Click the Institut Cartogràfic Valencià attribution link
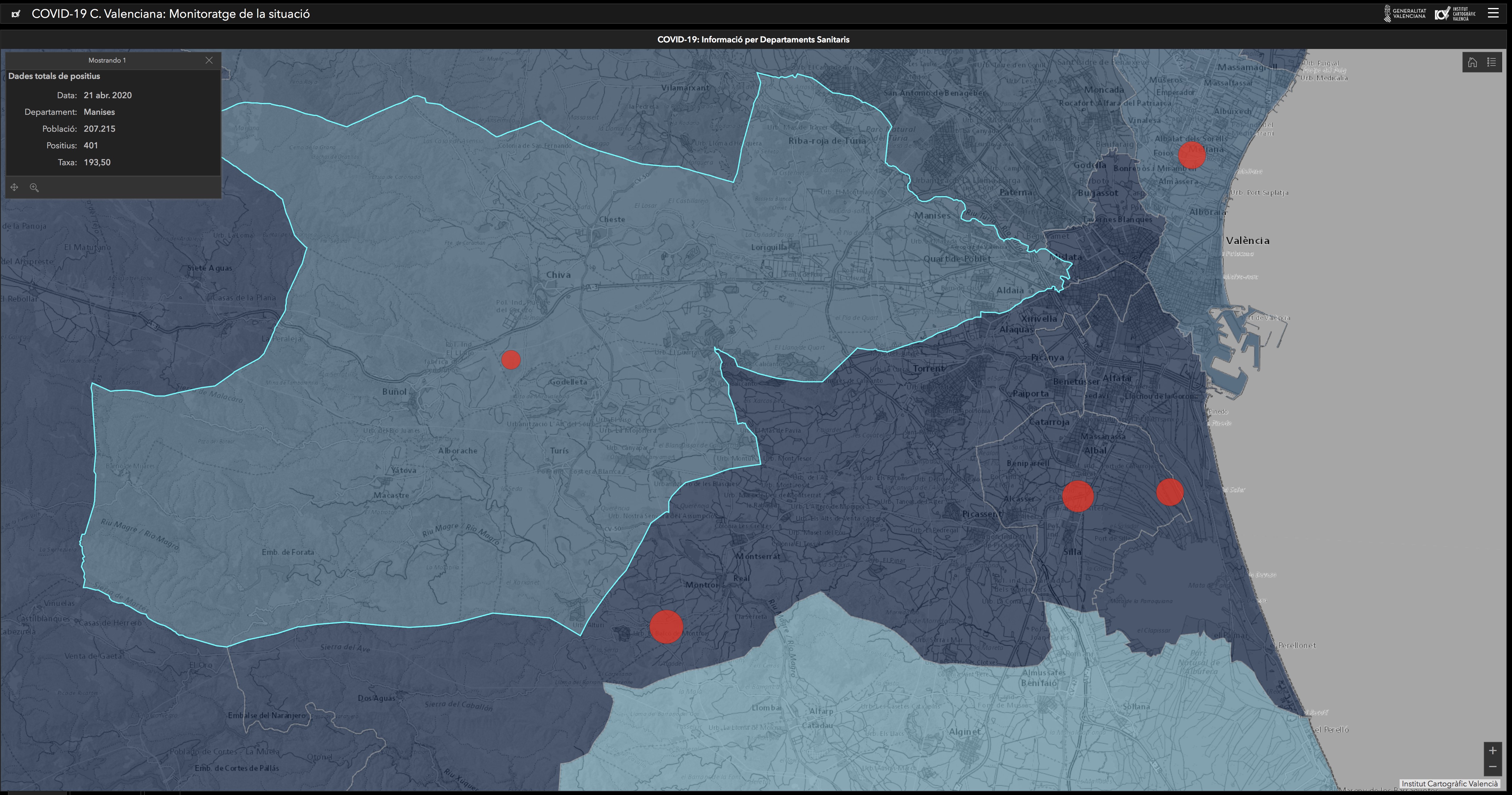 [x=1449, y=783]
